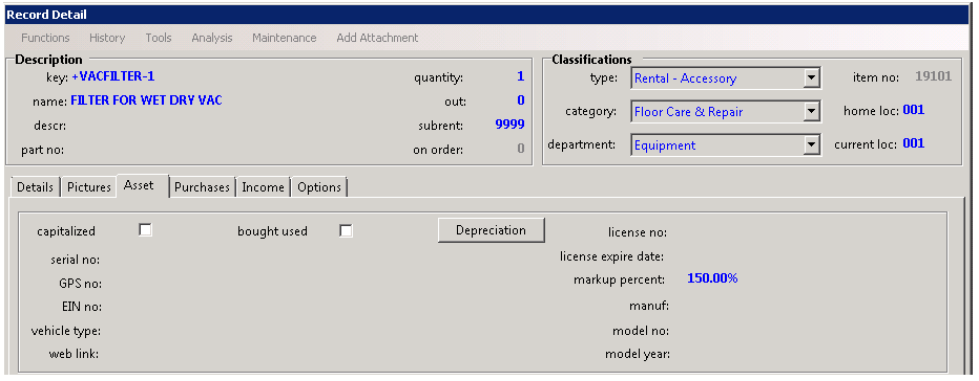The image size is (979, 381).
Task: Click the quantity value 1
Action: pyautogui.click(x=520, y=77)
